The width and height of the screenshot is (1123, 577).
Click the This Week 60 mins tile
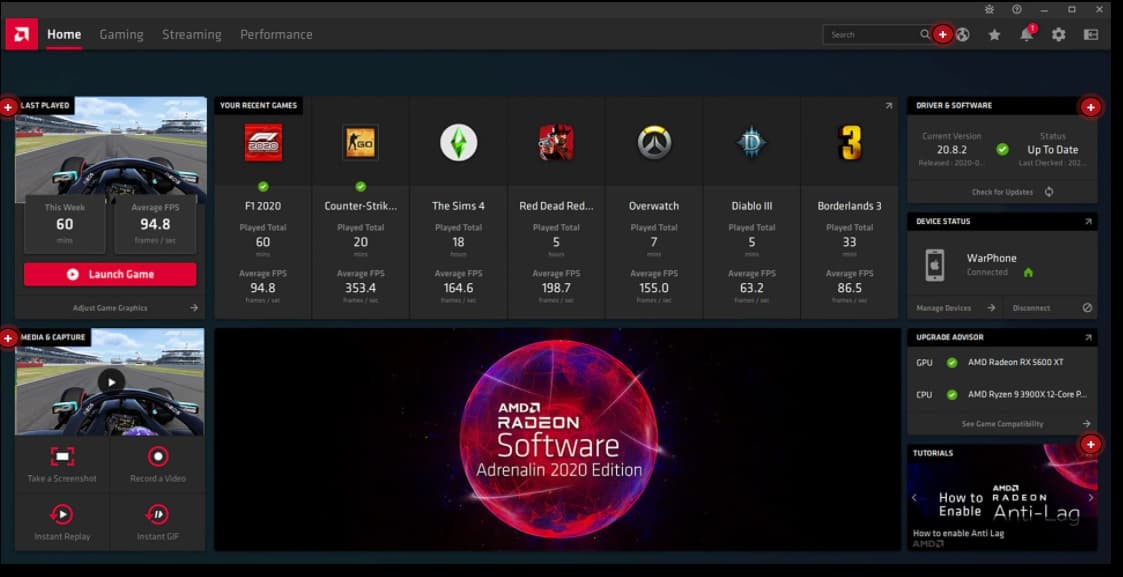coord(64,223)
